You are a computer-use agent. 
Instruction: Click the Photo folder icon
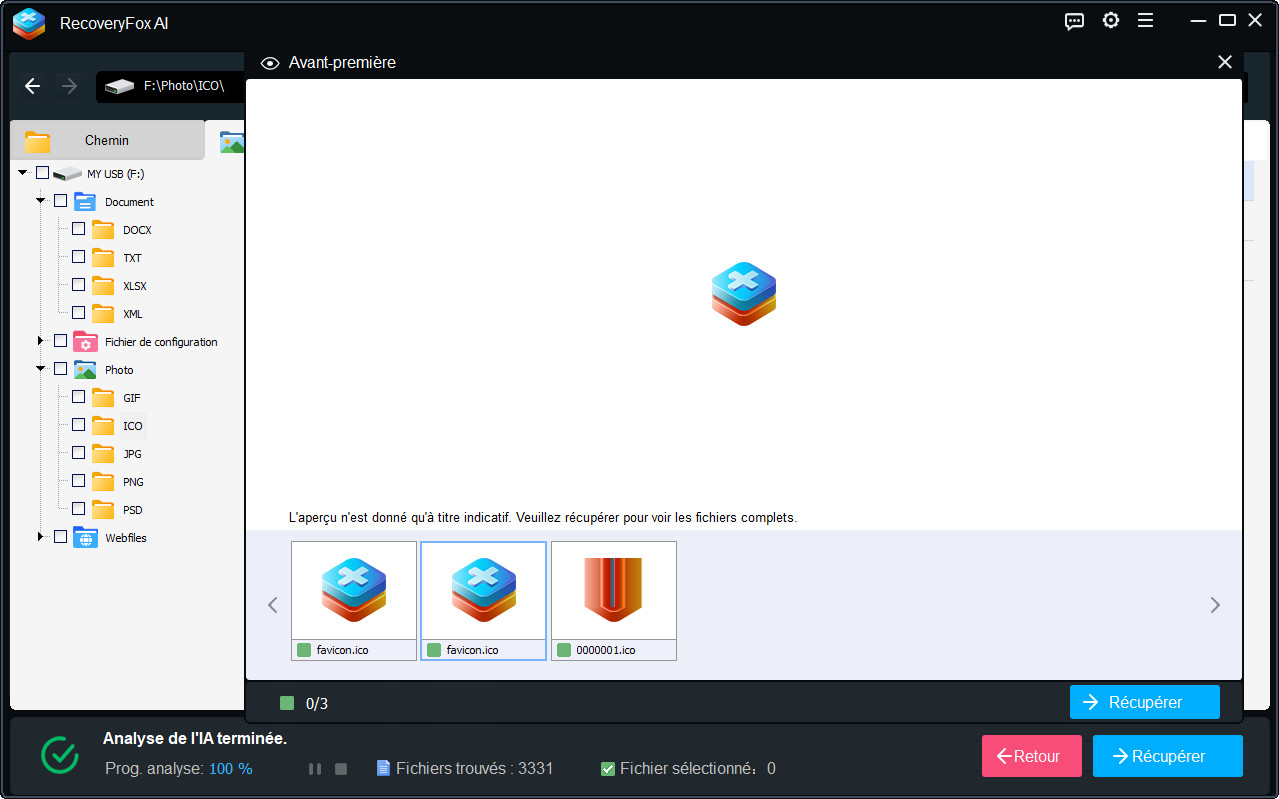point(85,369)
